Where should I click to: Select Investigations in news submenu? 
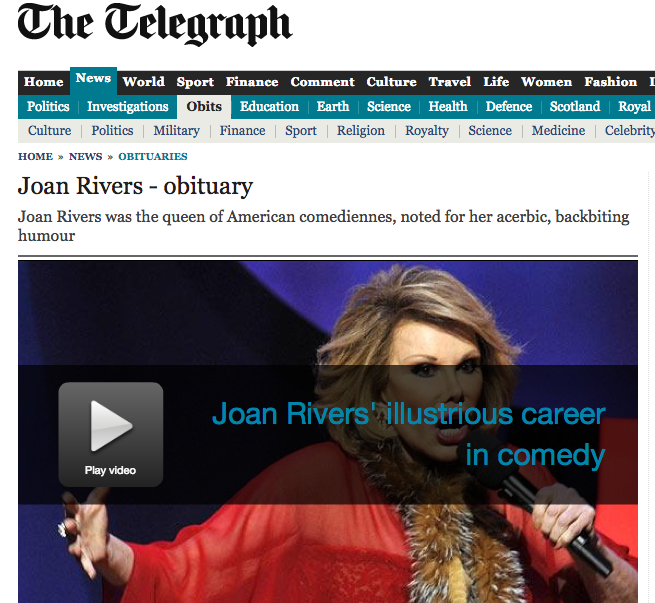coord(128,106)
